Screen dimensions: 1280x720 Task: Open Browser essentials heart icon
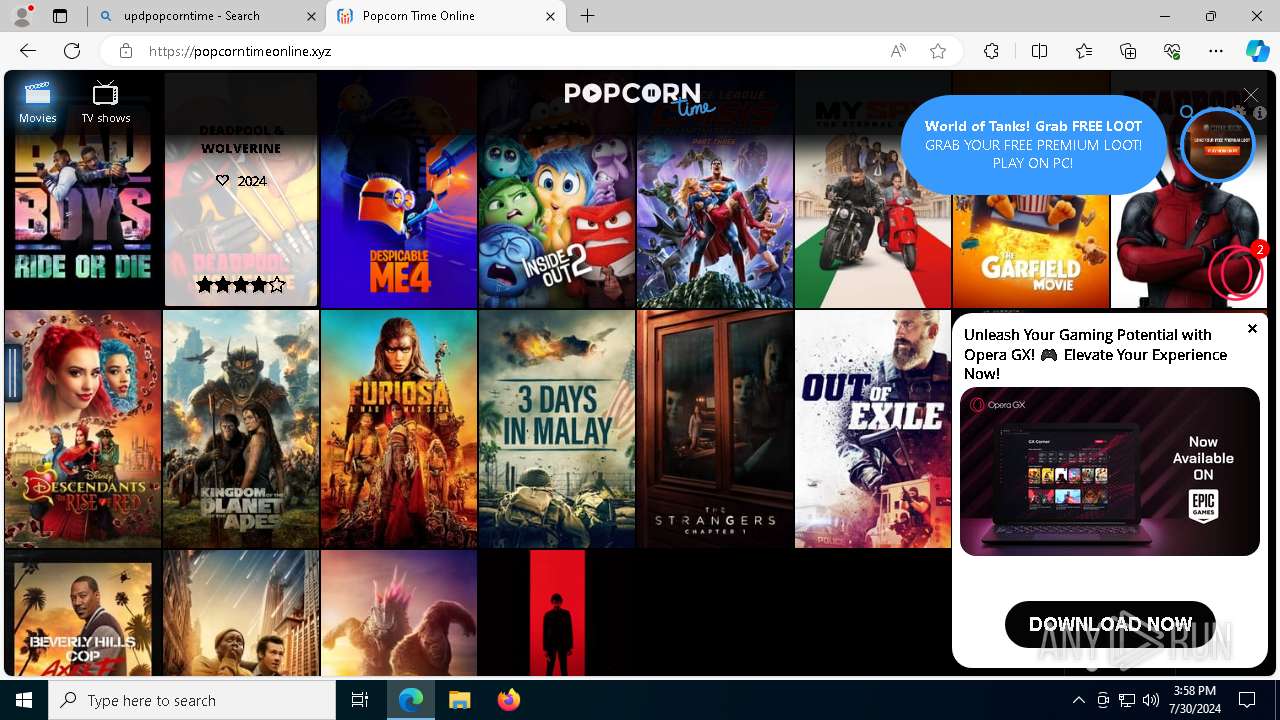tap(1172, 51)
